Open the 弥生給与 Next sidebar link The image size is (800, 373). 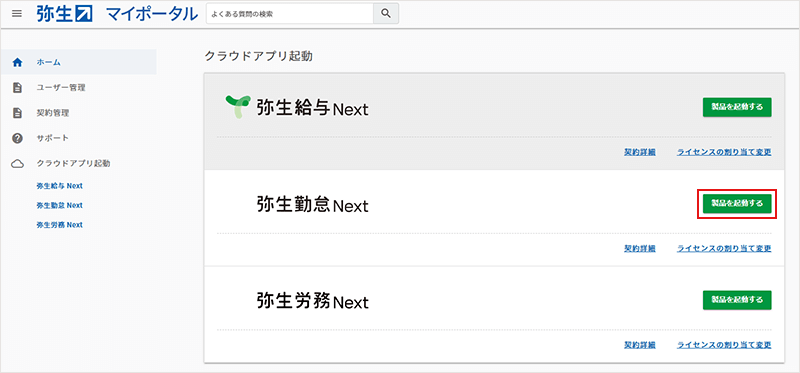pos(60,186)
